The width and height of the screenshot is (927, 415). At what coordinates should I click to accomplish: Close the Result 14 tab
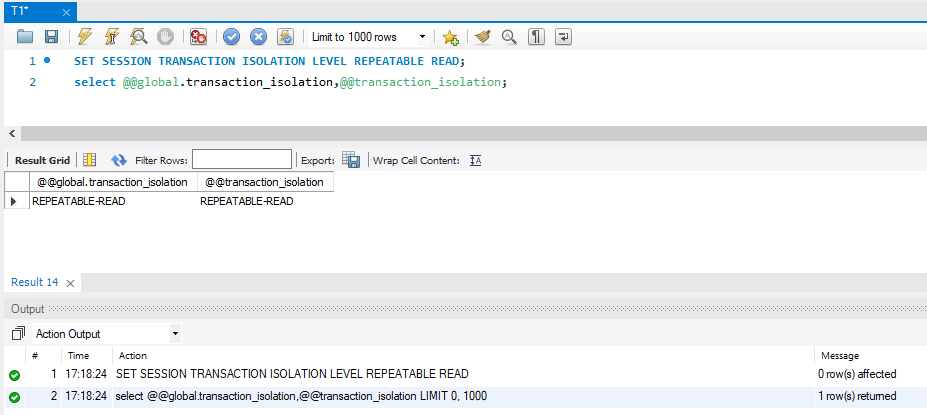coord(70,284)
